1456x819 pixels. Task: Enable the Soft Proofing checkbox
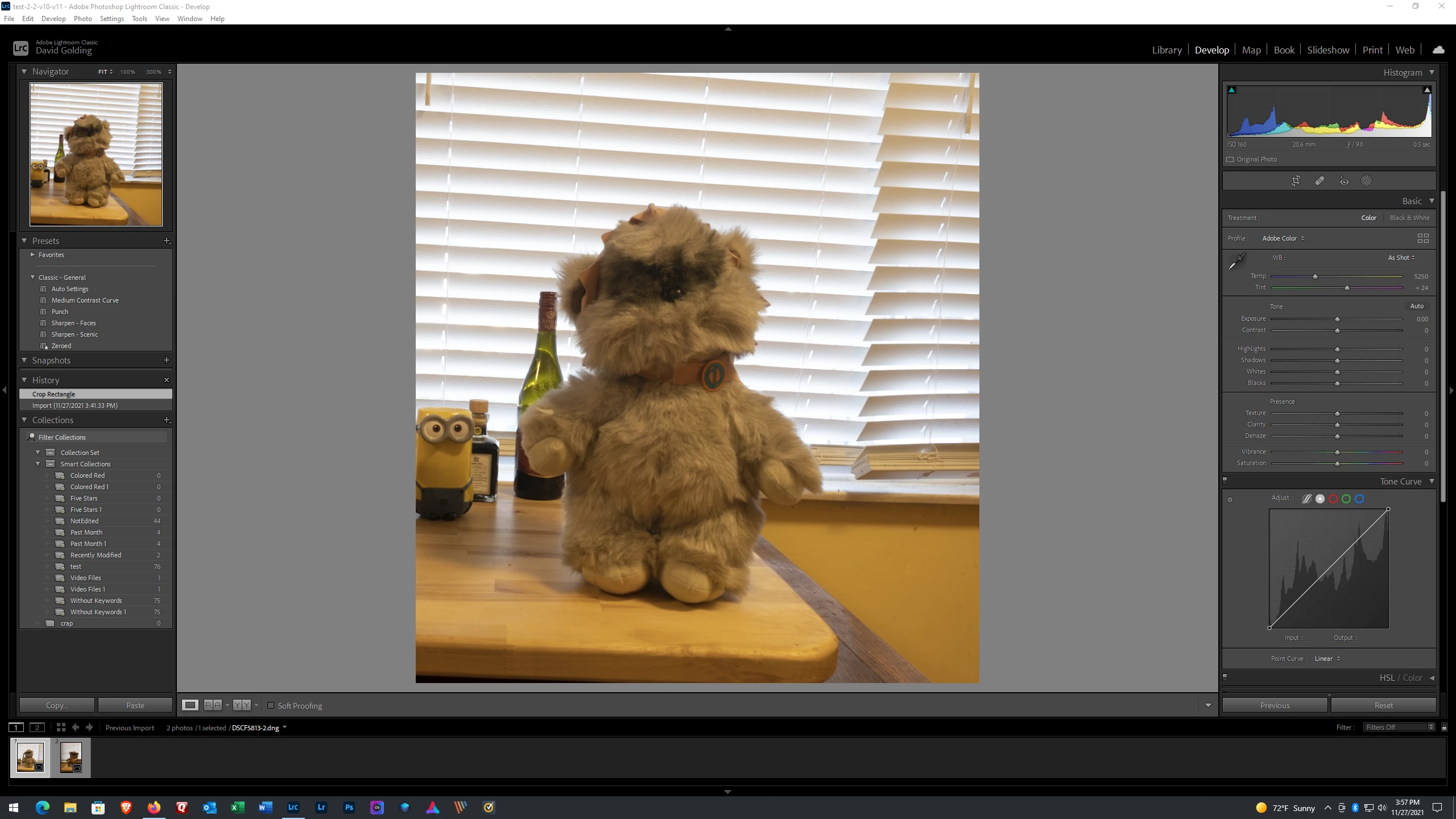point(271,705)
